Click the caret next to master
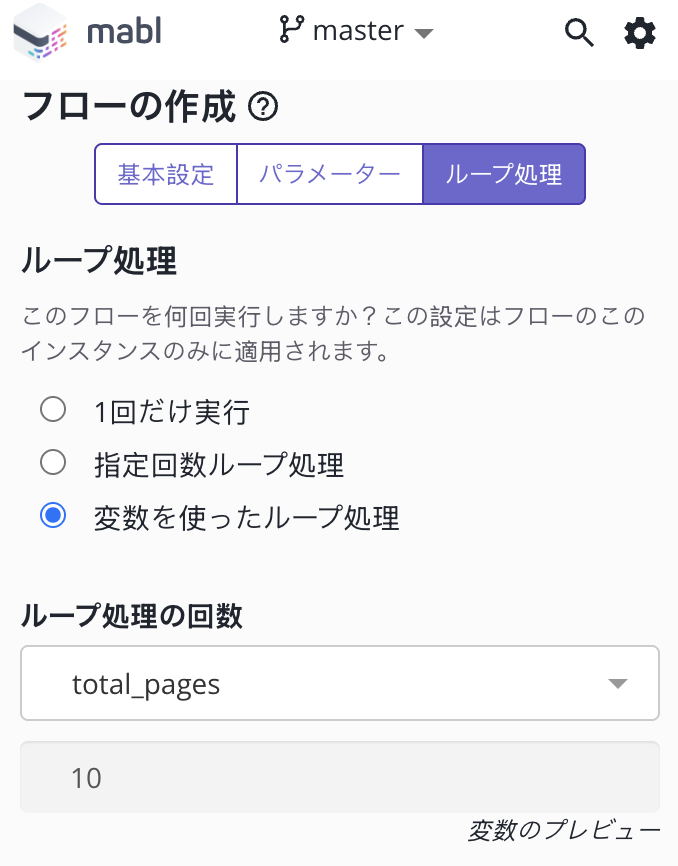Screen dimensions: 678x866 [424, 33]
